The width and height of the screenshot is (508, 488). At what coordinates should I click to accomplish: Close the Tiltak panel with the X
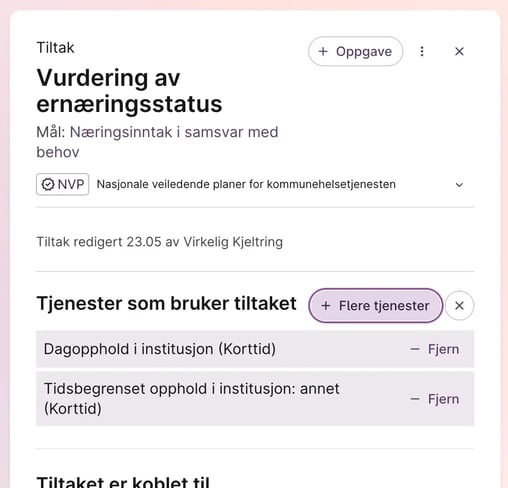pos(459,51)
